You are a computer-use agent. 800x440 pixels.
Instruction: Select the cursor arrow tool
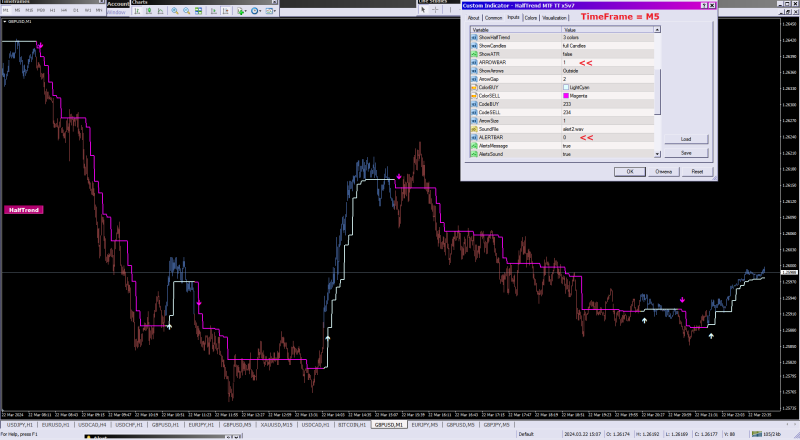click(x=423, y=9)
